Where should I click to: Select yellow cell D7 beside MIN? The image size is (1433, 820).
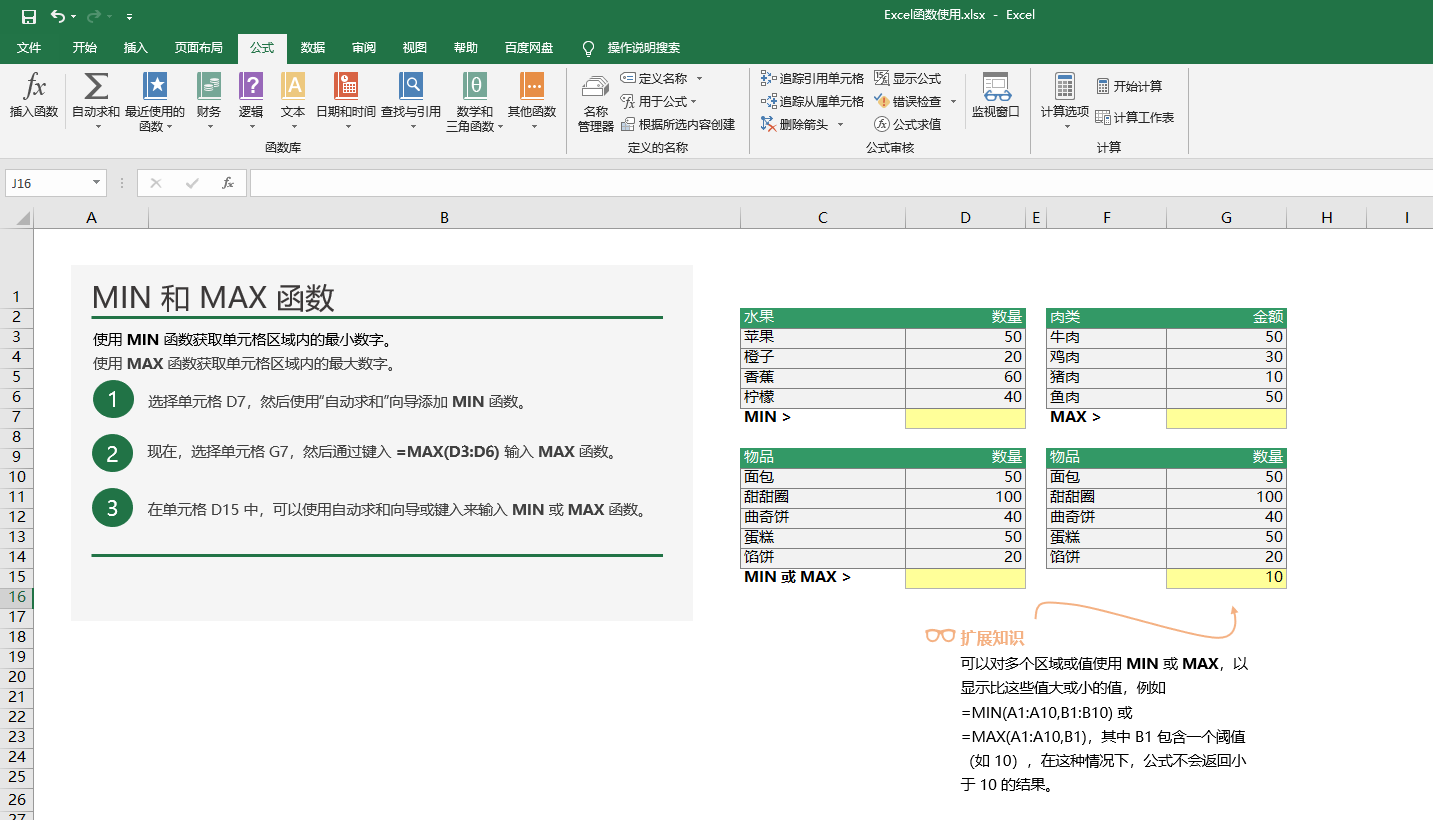pos(965,418)
